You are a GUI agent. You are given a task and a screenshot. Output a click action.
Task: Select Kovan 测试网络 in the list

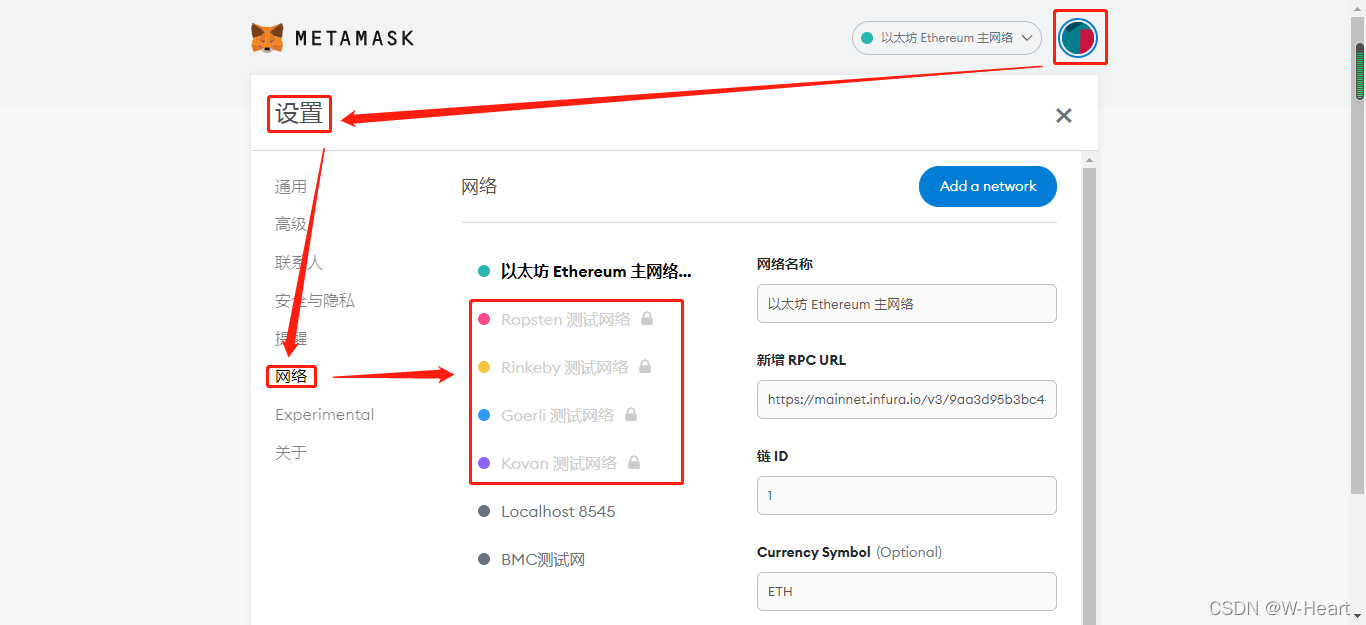[560, 463]
